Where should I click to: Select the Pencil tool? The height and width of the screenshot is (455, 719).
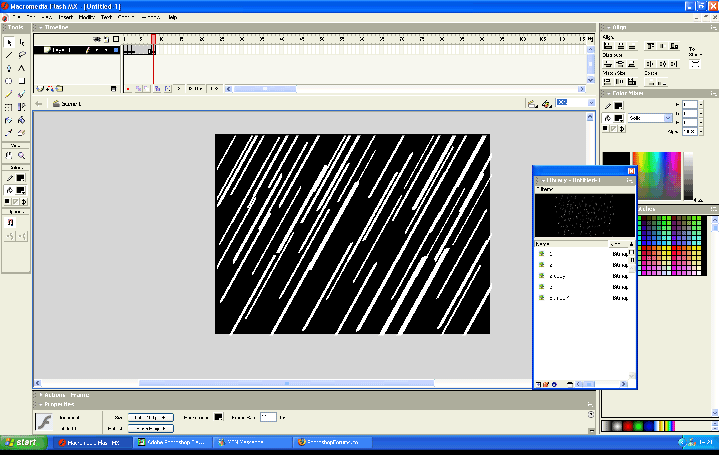(9, 94)
